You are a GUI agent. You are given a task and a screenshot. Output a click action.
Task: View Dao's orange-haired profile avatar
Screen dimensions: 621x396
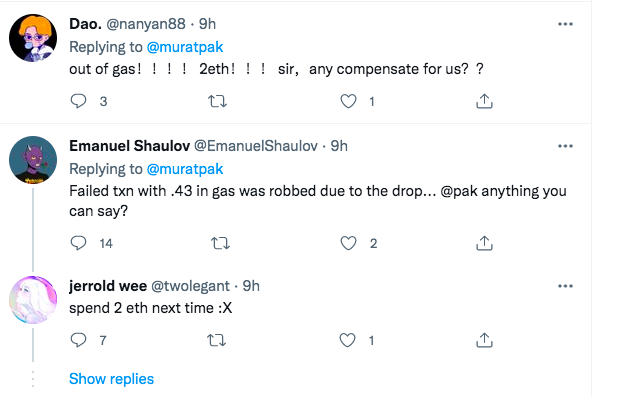33,38
